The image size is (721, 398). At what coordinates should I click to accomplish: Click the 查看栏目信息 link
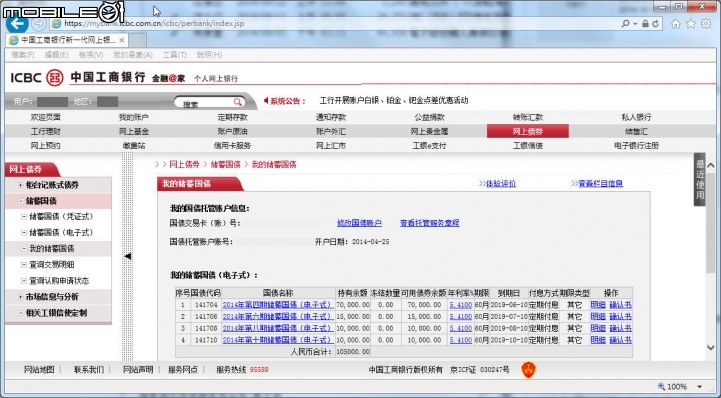(x=601, y=184)
